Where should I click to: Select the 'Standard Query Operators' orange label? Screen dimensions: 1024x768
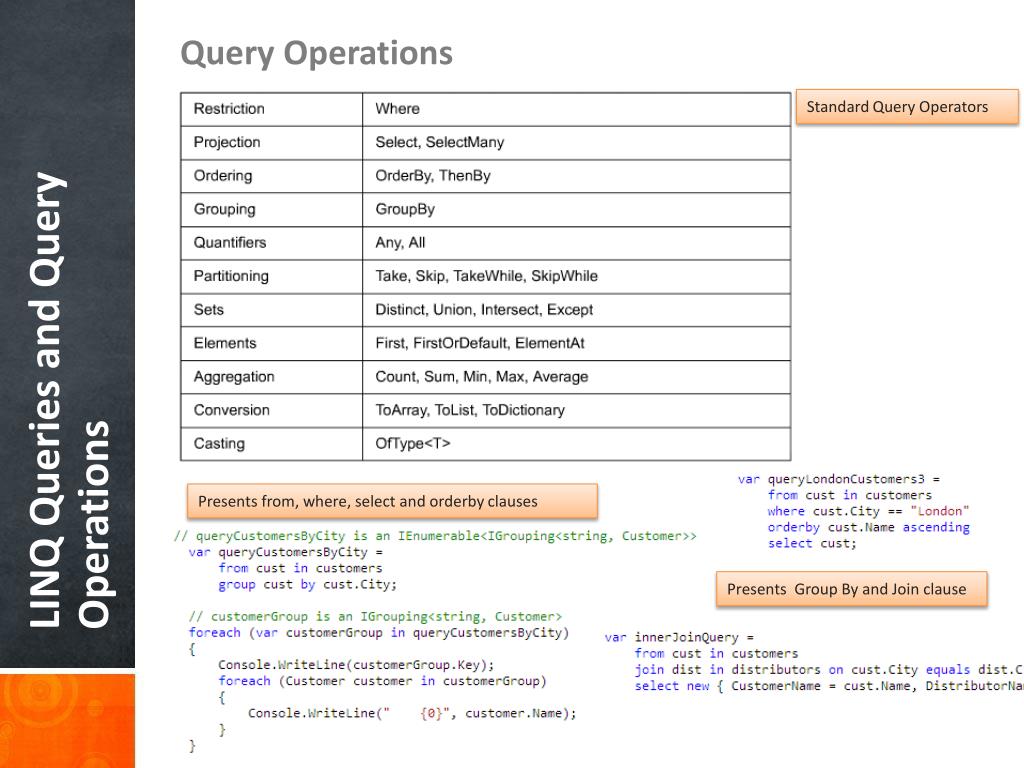click(907, 107)
